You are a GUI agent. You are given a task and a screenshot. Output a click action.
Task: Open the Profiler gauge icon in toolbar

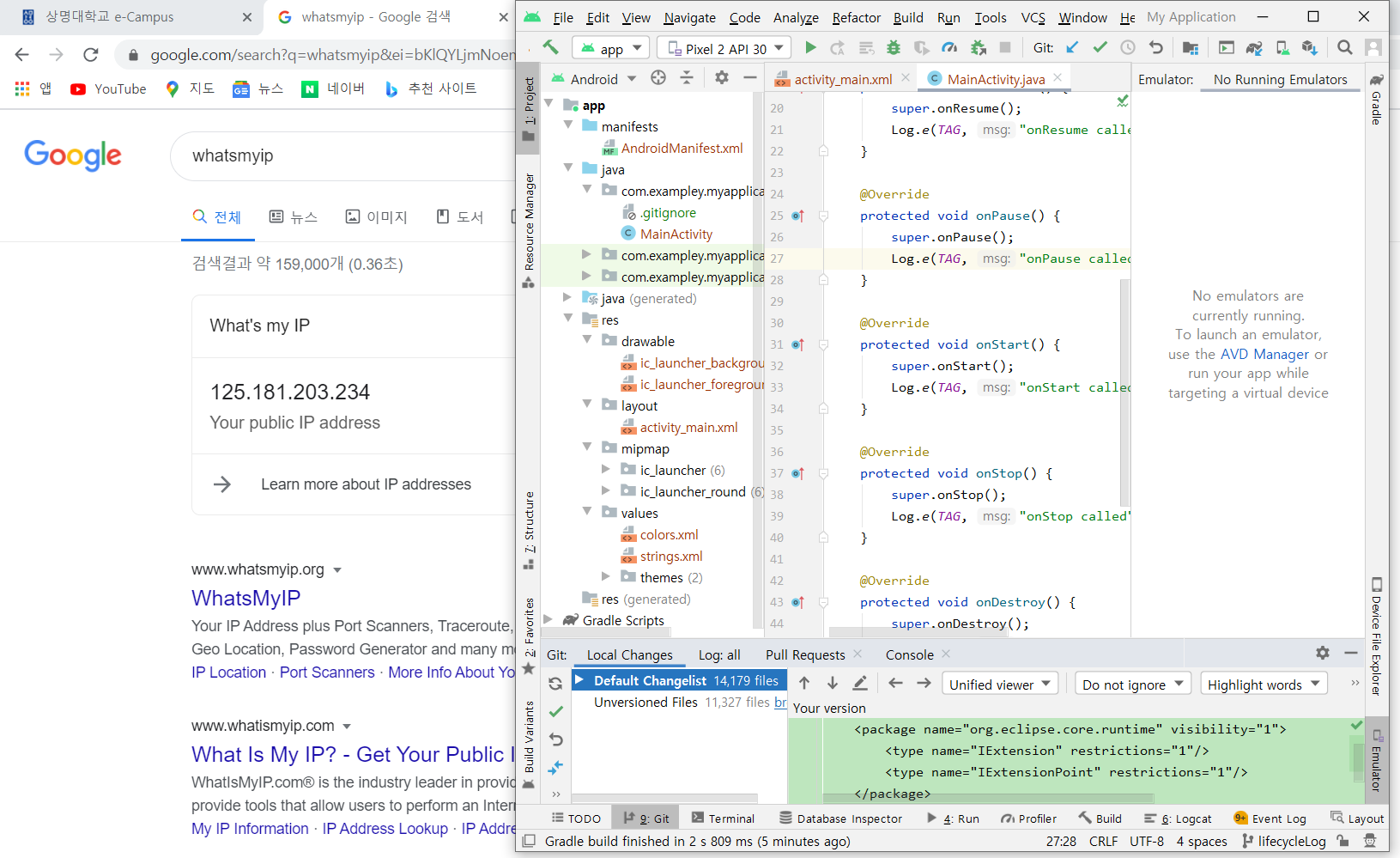point(949,48)
